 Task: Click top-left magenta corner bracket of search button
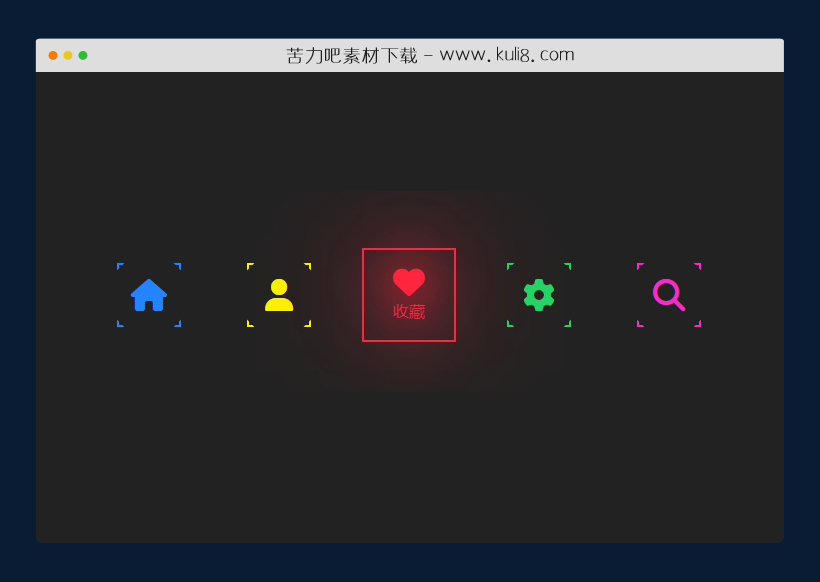639,265
